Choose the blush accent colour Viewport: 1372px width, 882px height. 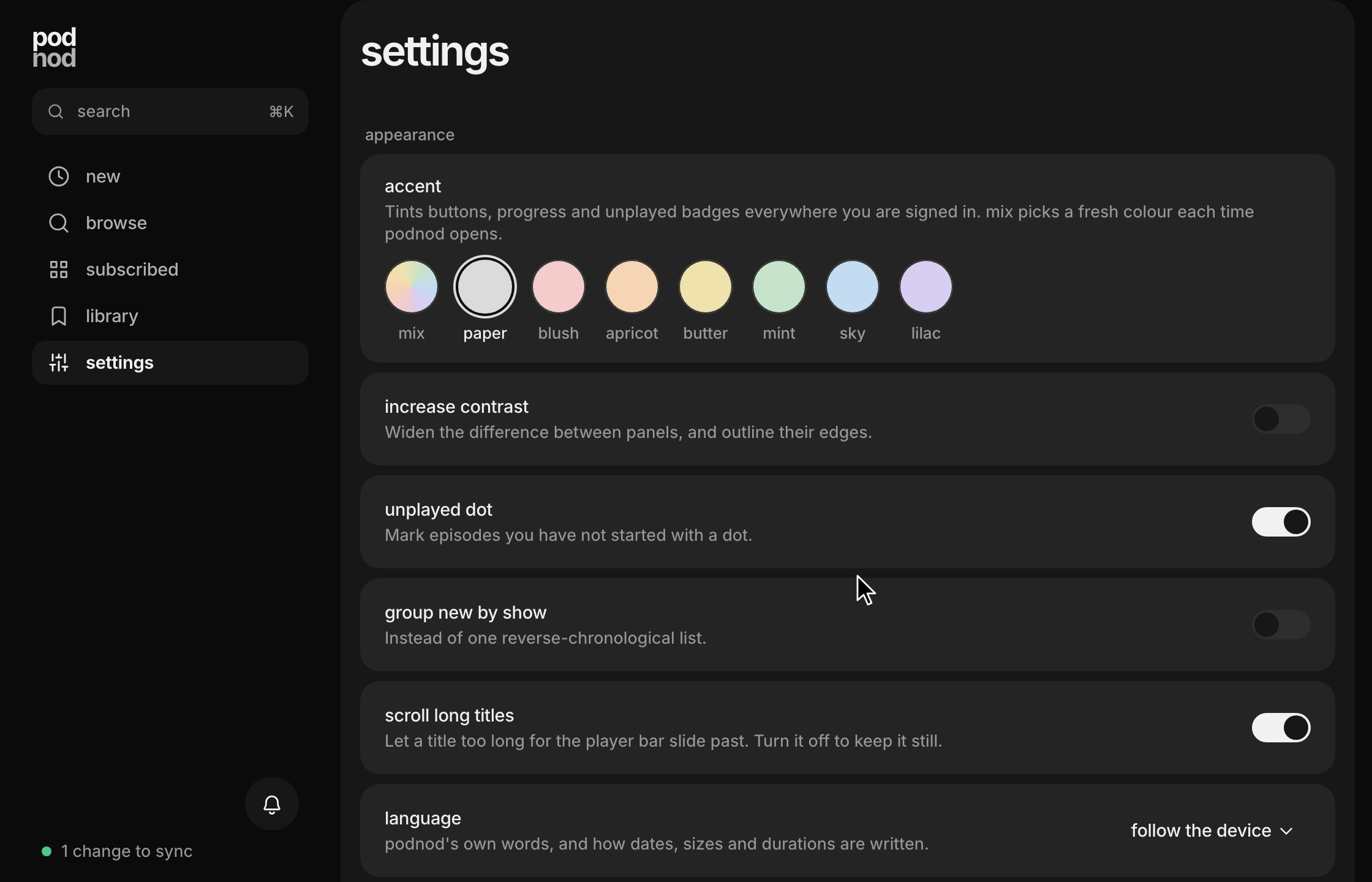coord(559,287)
